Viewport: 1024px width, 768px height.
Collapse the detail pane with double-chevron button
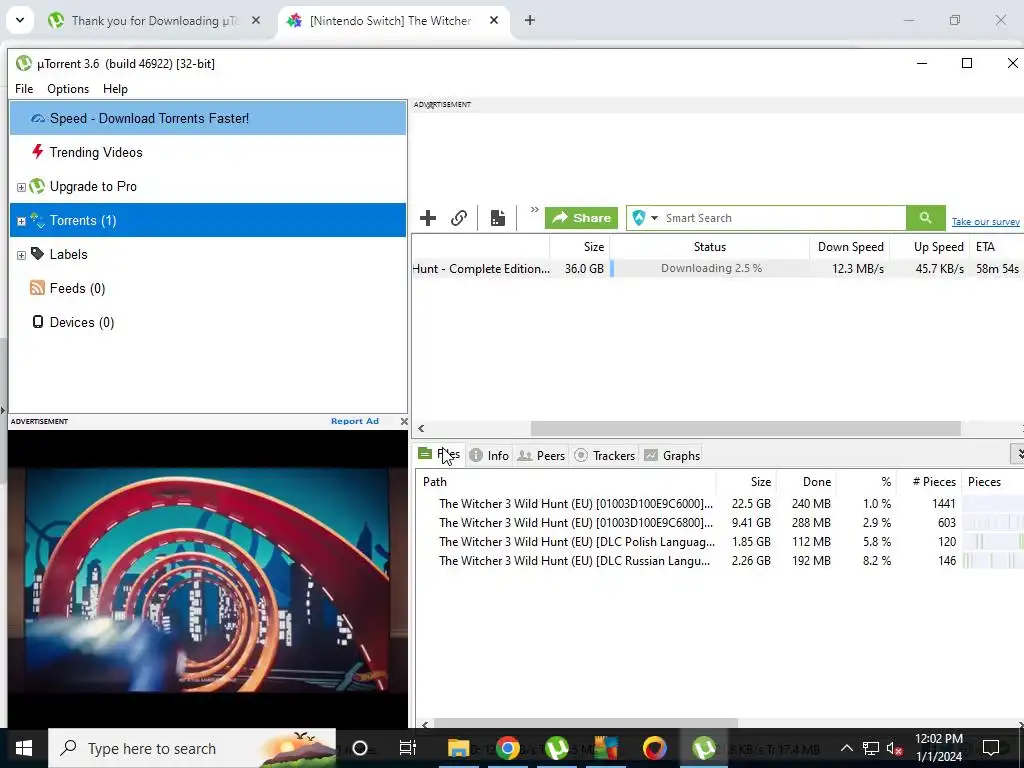1017,453
